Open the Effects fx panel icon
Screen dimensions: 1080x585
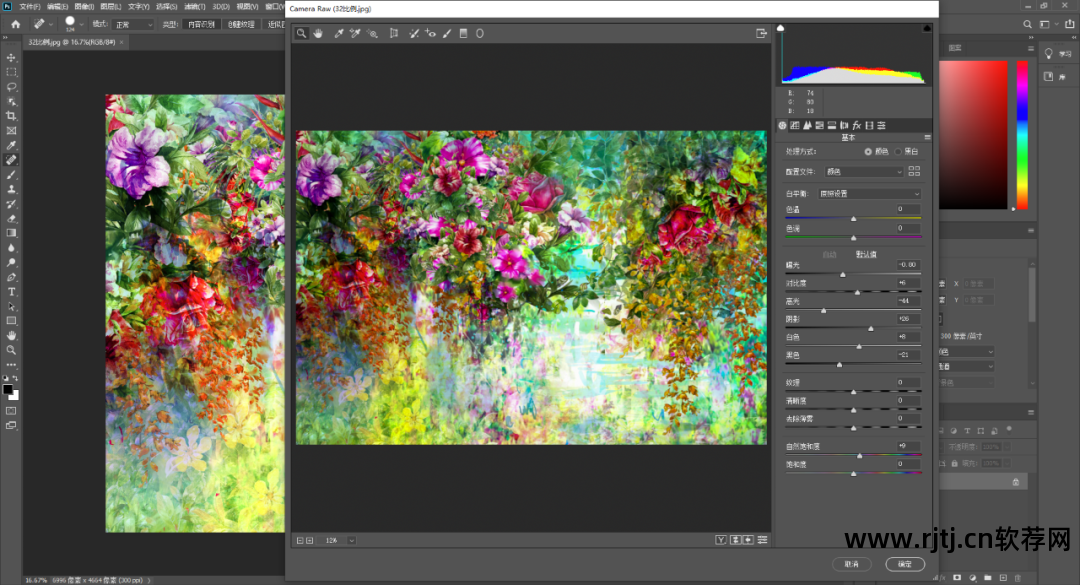tap(857, 125)
